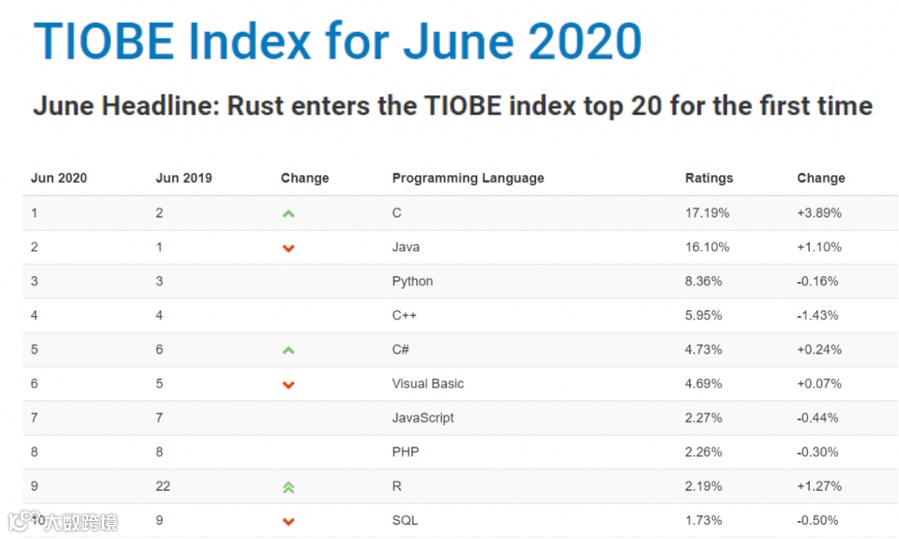Select the language name Visual Basic
This screenshot has height=539, width=899.
coord(428,384)
